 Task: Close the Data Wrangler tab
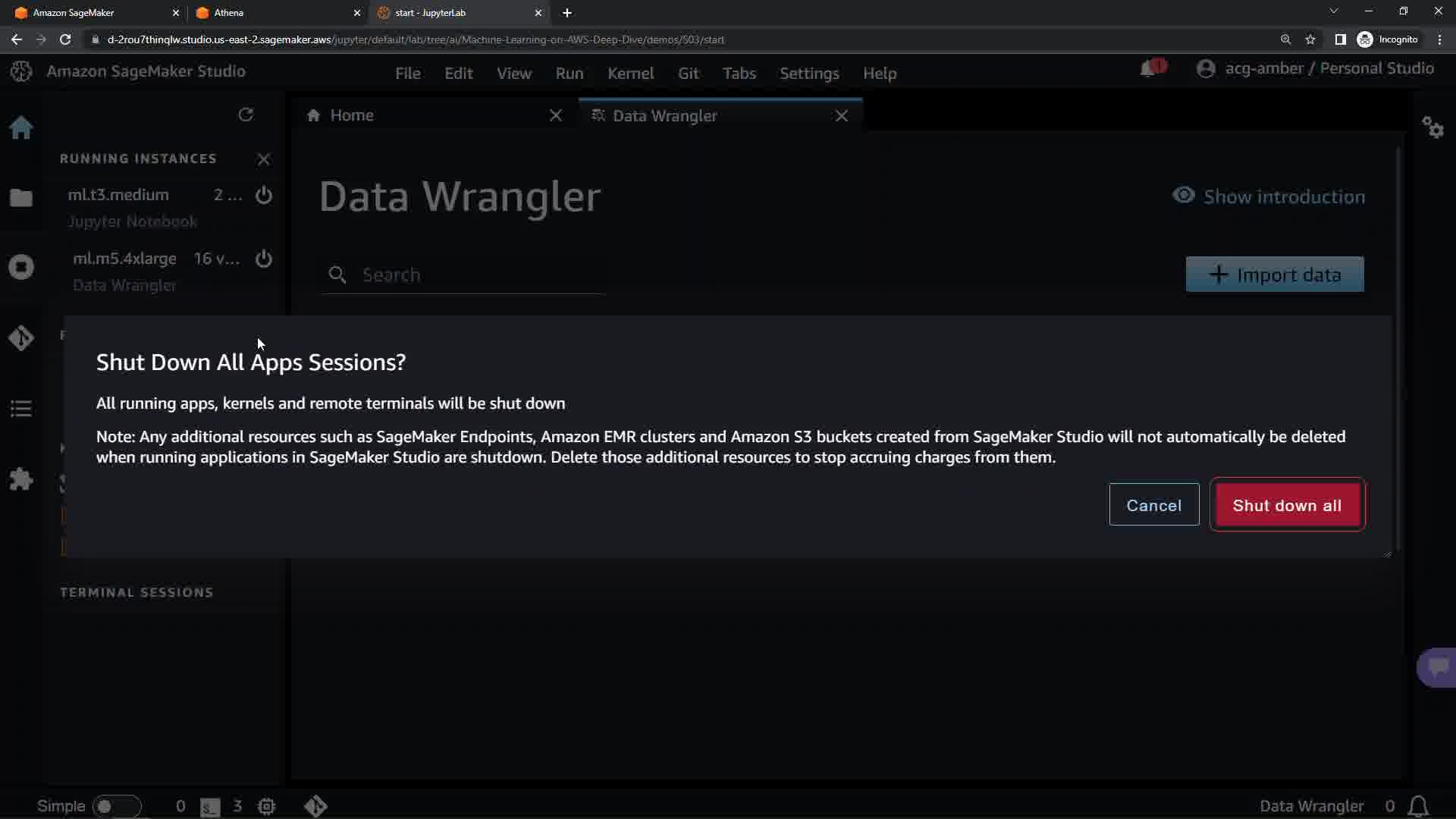(842, 116)
